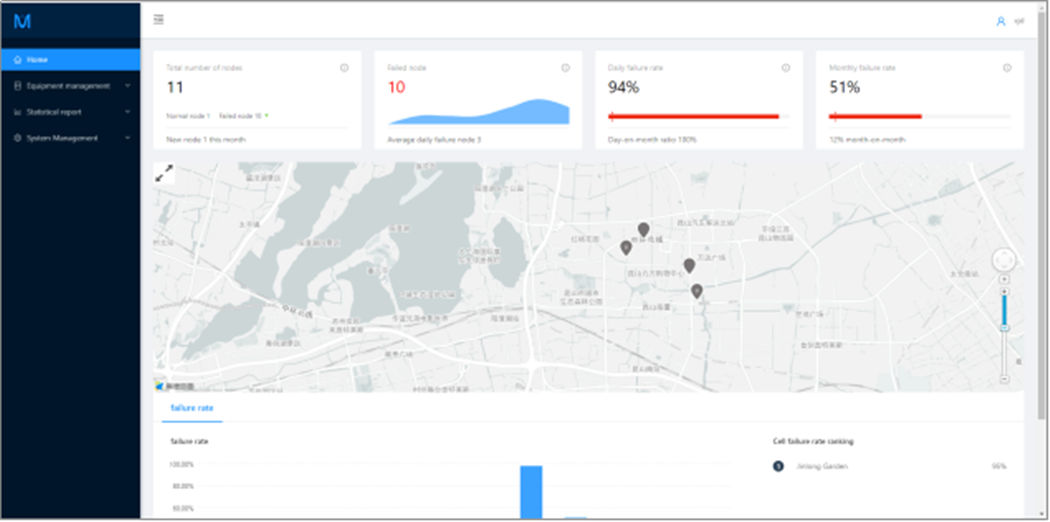1050x522 pixels.
Task: Collapse the sidebar with the hamburger icon
Action: (x=159, y=19)
